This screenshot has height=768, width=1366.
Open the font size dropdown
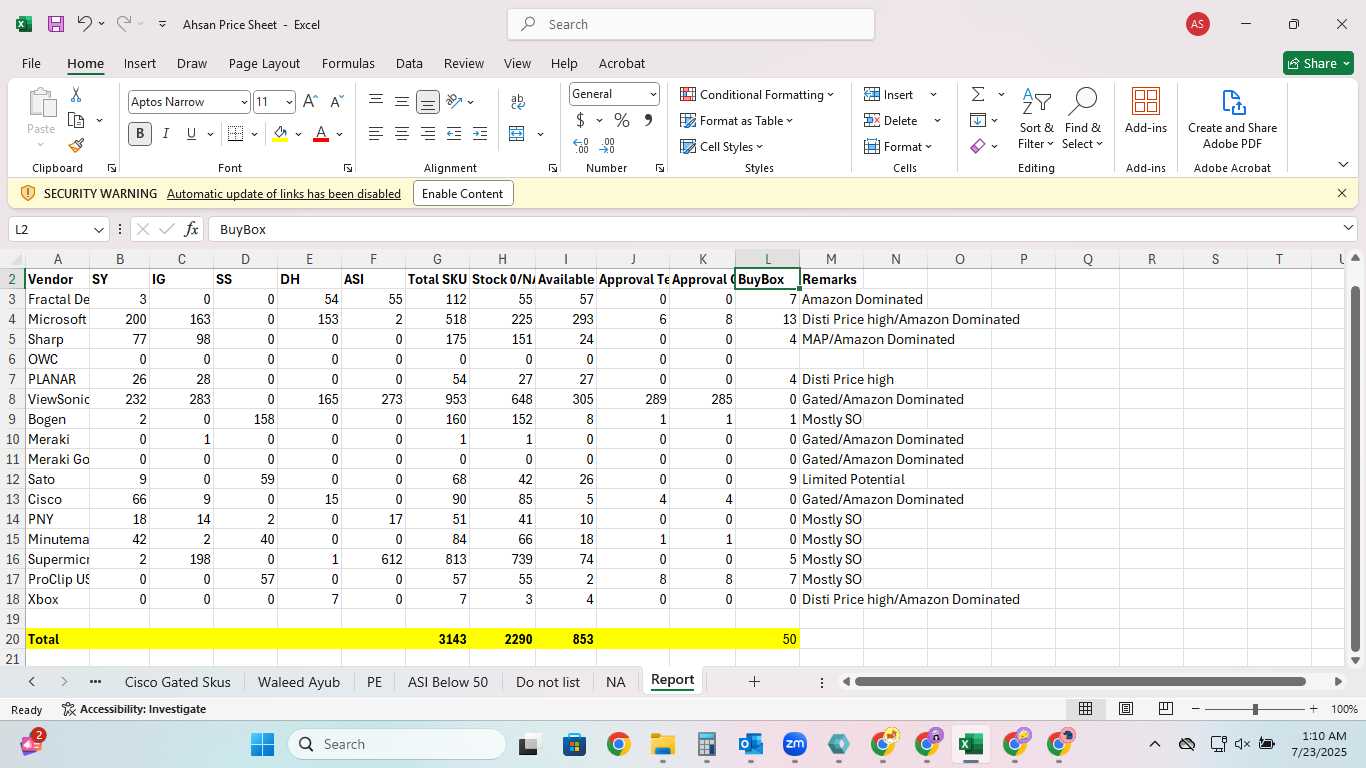click(x=289, y=102)
